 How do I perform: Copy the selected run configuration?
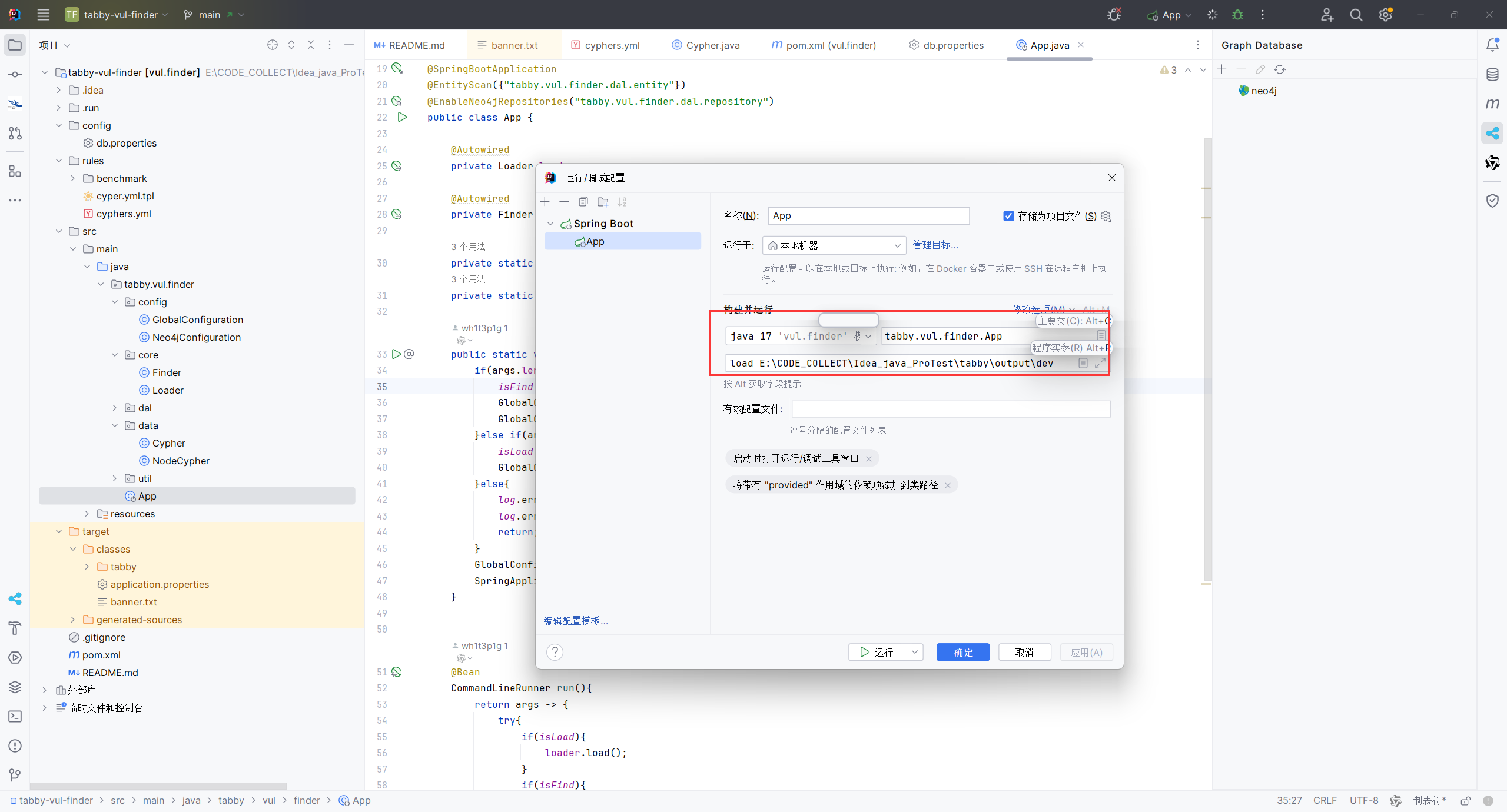click(x=583, y=202)
